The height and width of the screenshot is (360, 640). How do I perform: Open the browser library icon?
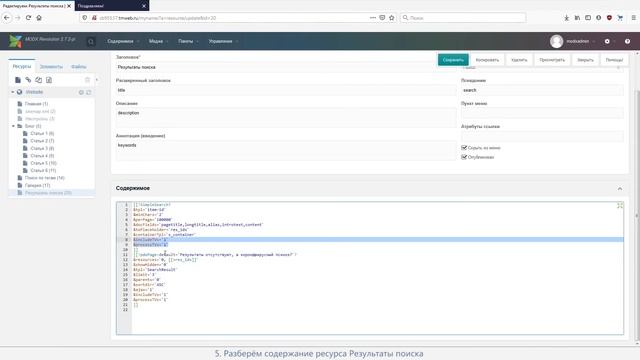click(577, 18)
